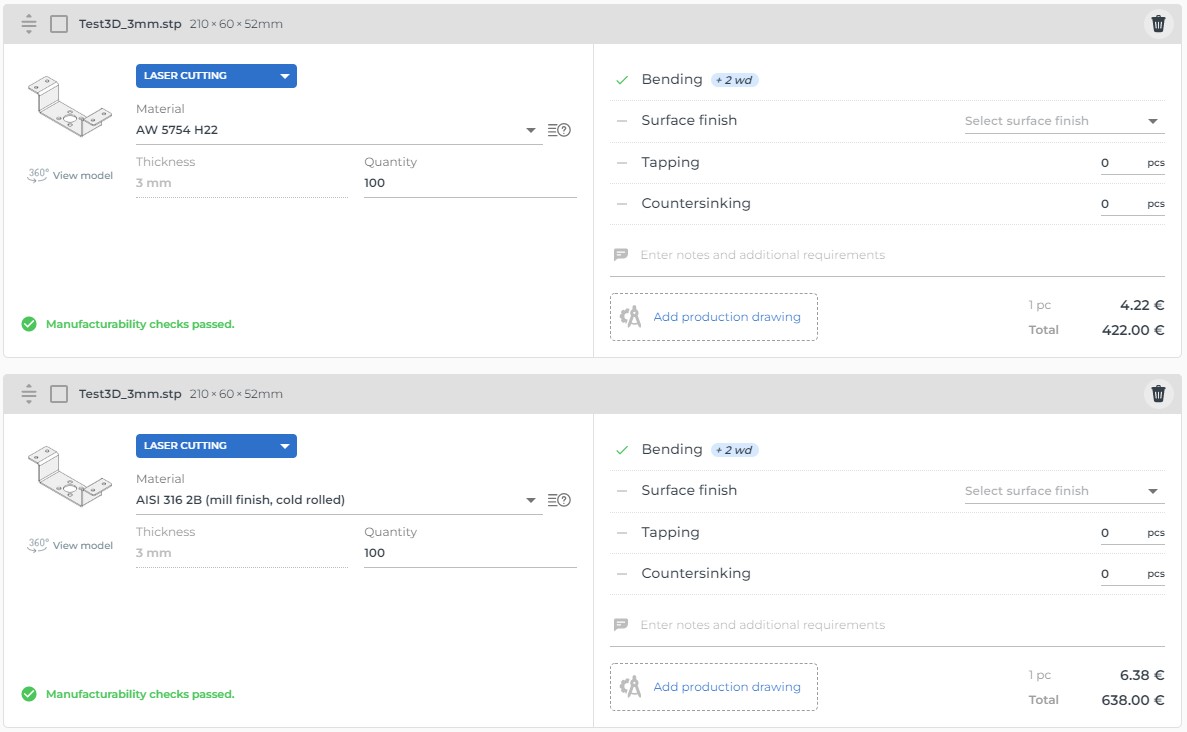Screen dimensions: 1187x732
Task: Toggle Tapping dash for the AW 5754 part
Action: 622,163
